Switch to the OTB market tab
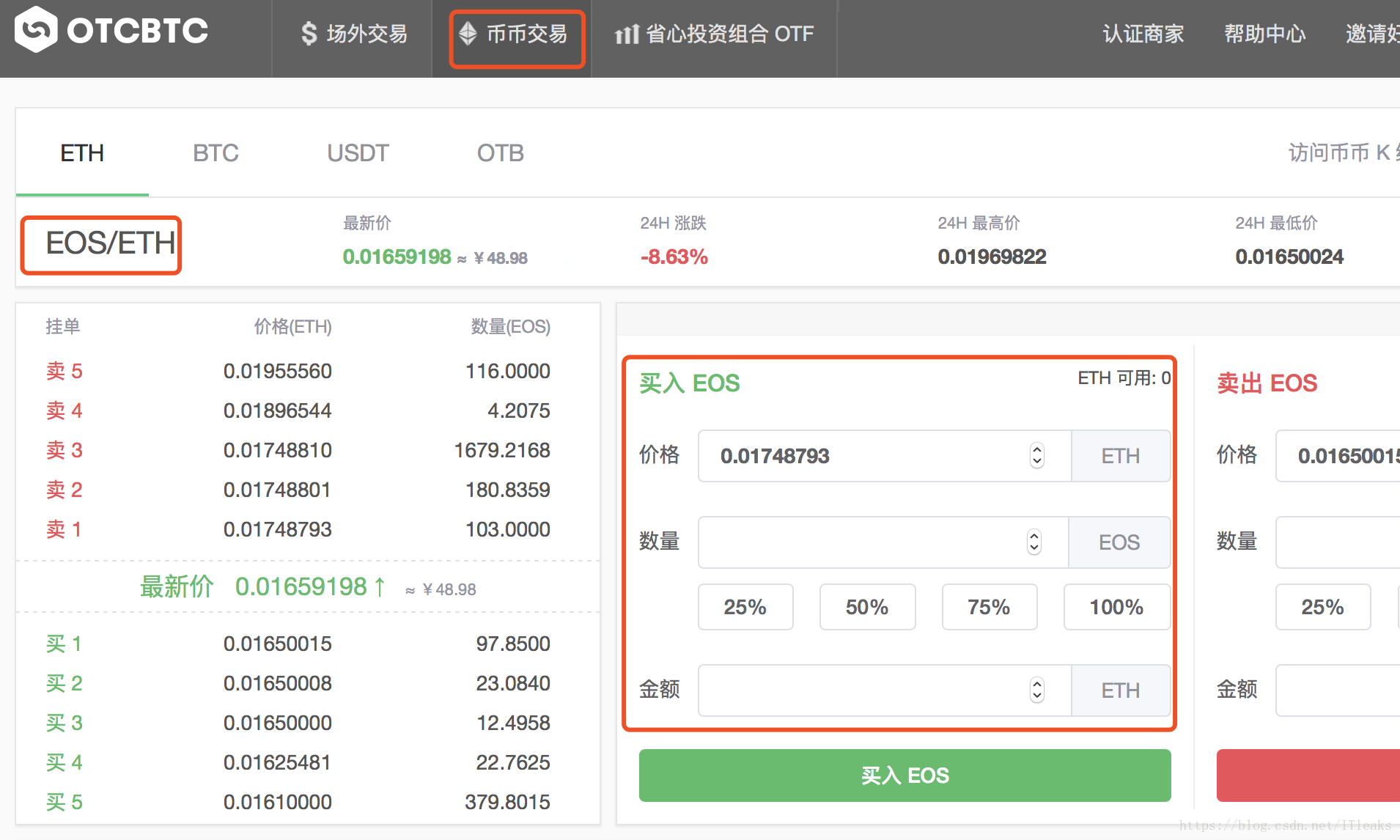 pyautogui.click(x=501, y=153)
